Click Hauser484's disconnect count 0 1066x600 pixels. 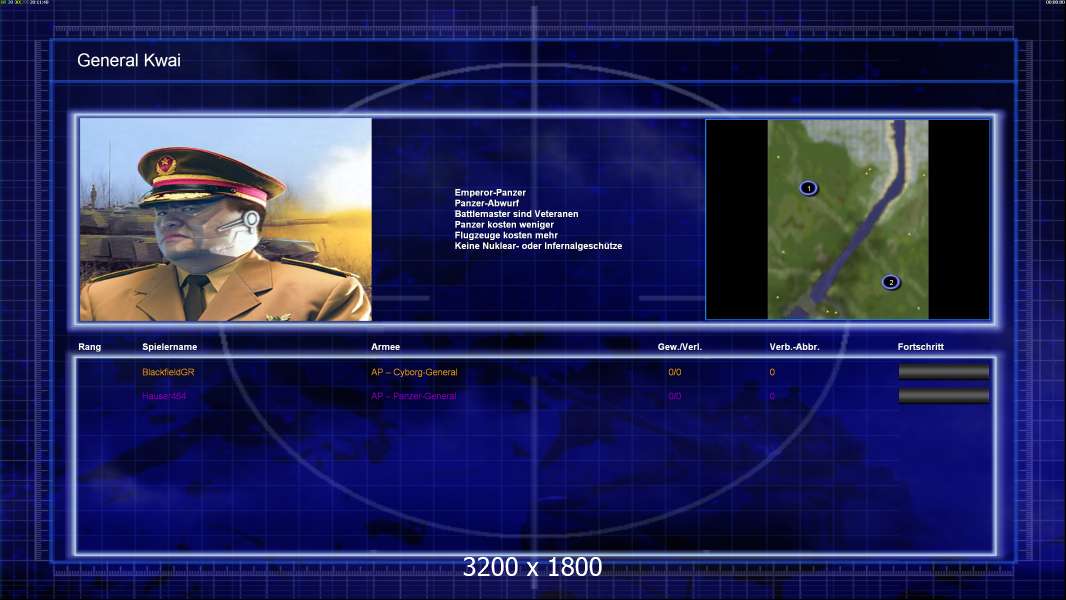[772, 396]
